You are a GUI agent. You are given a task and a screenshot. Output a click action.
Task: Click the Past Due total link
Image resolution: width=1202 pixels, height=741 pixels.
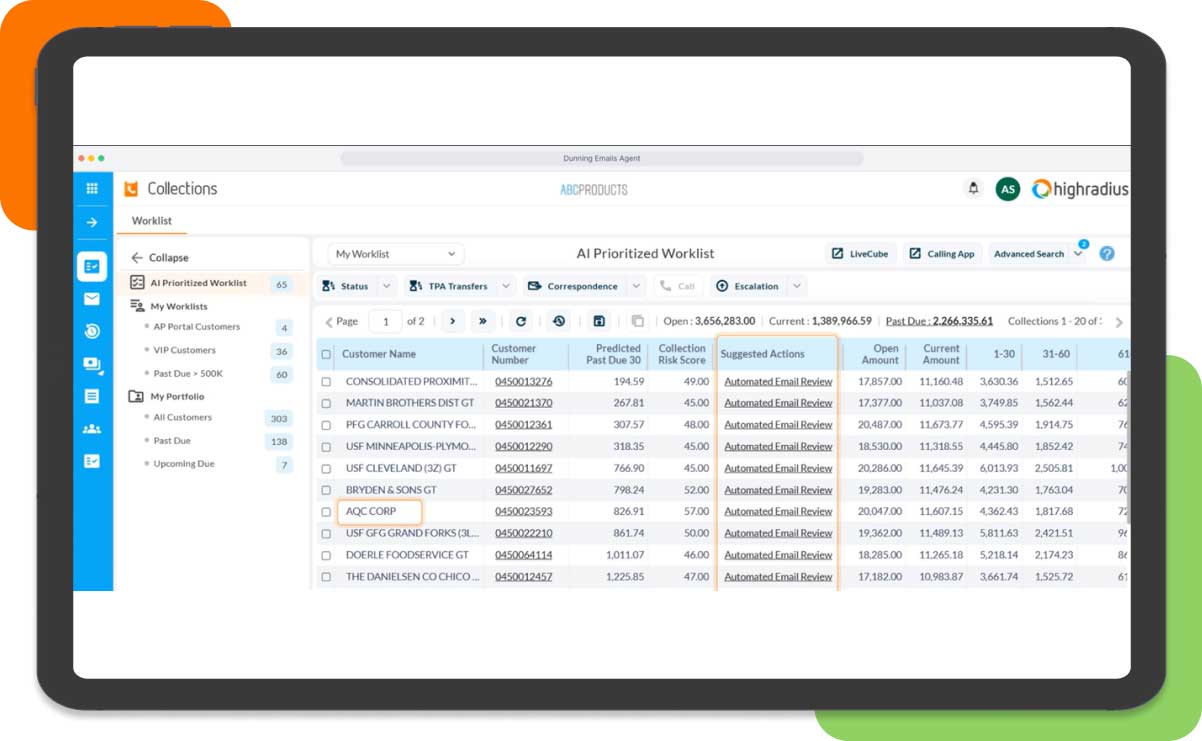point(939,321)
